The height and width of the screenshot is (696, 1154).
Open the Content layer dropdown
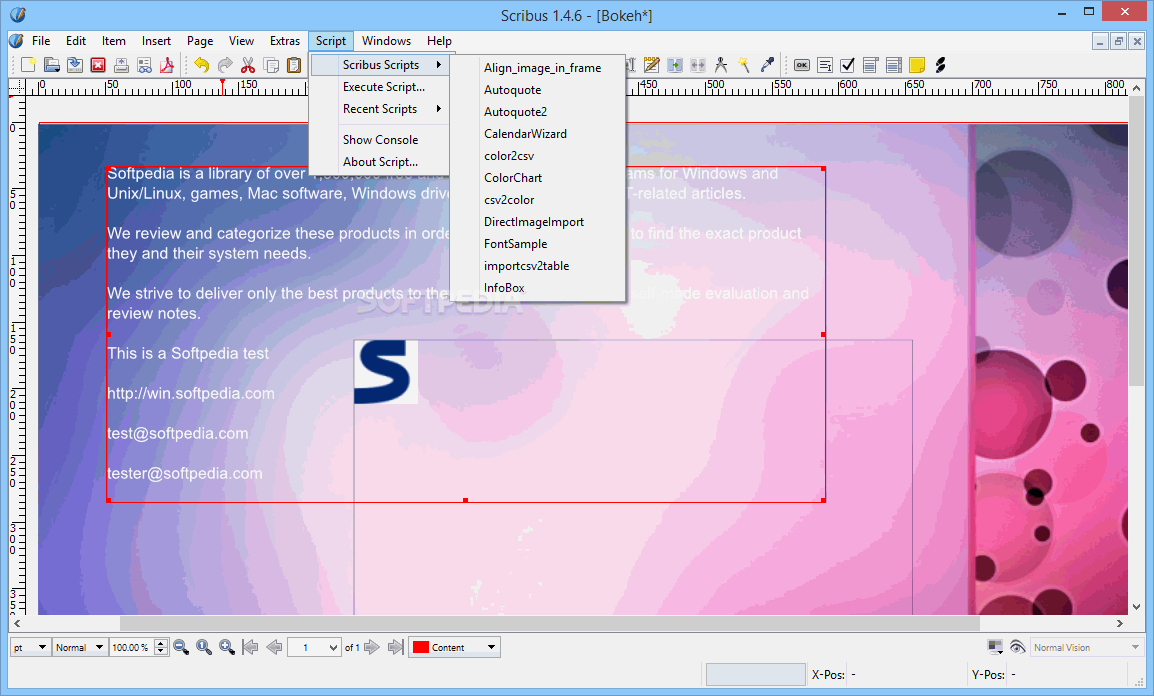tap(454, 647)
